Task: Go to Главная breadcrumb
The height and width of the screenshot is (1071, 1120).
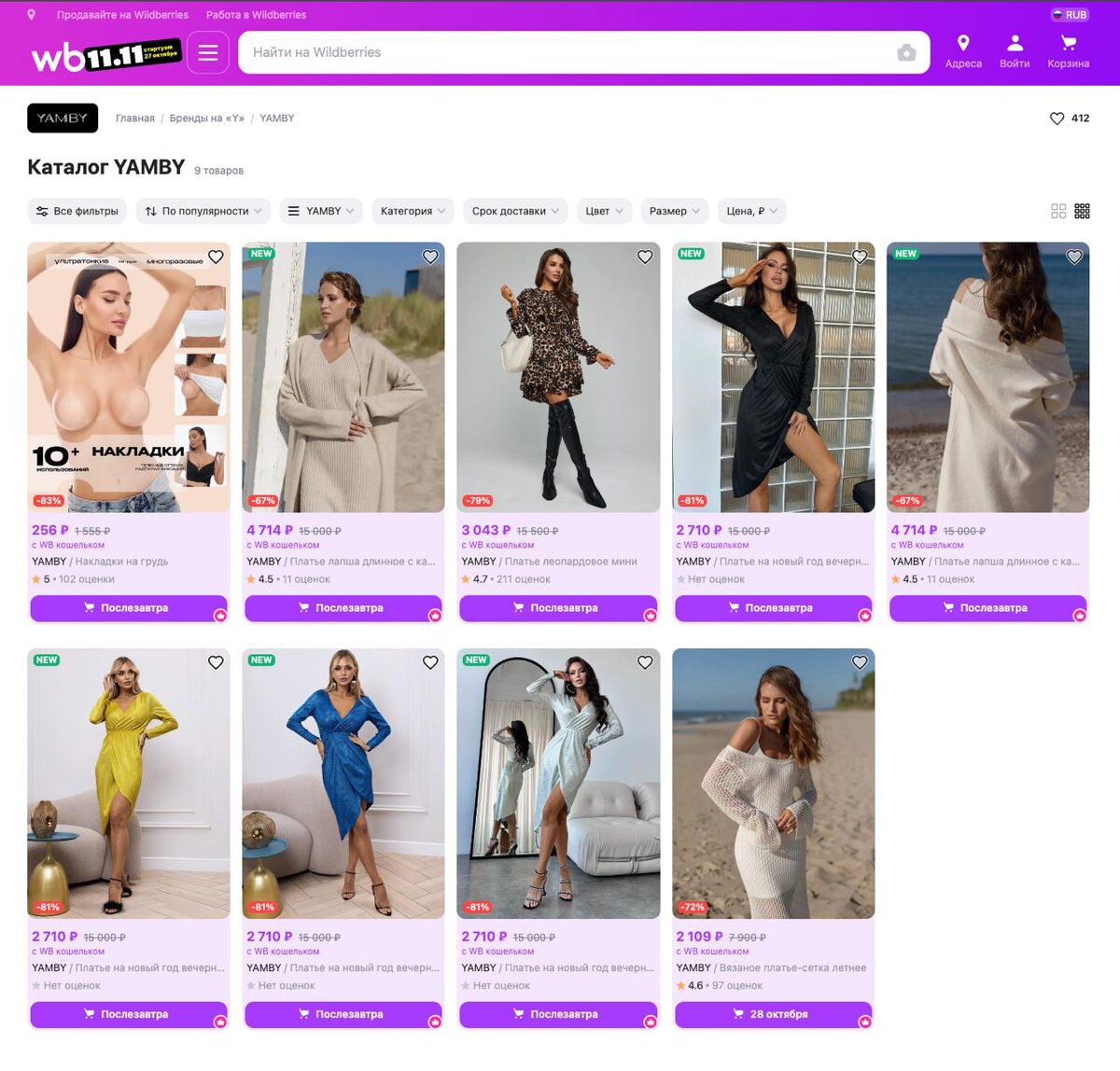Action: coord(135,118)
